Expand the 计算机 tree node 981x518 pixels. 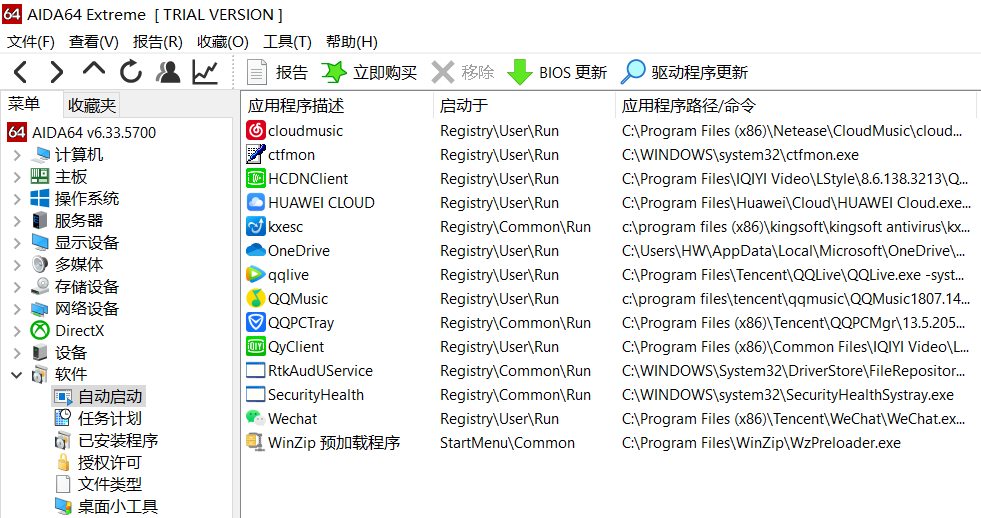[x=17, y=155]
